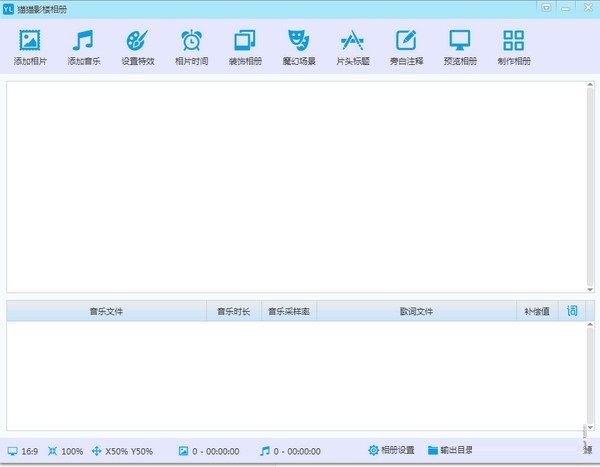Open 相册设置 album settings gear
The image size is (600, 467).
click(391, 450)
